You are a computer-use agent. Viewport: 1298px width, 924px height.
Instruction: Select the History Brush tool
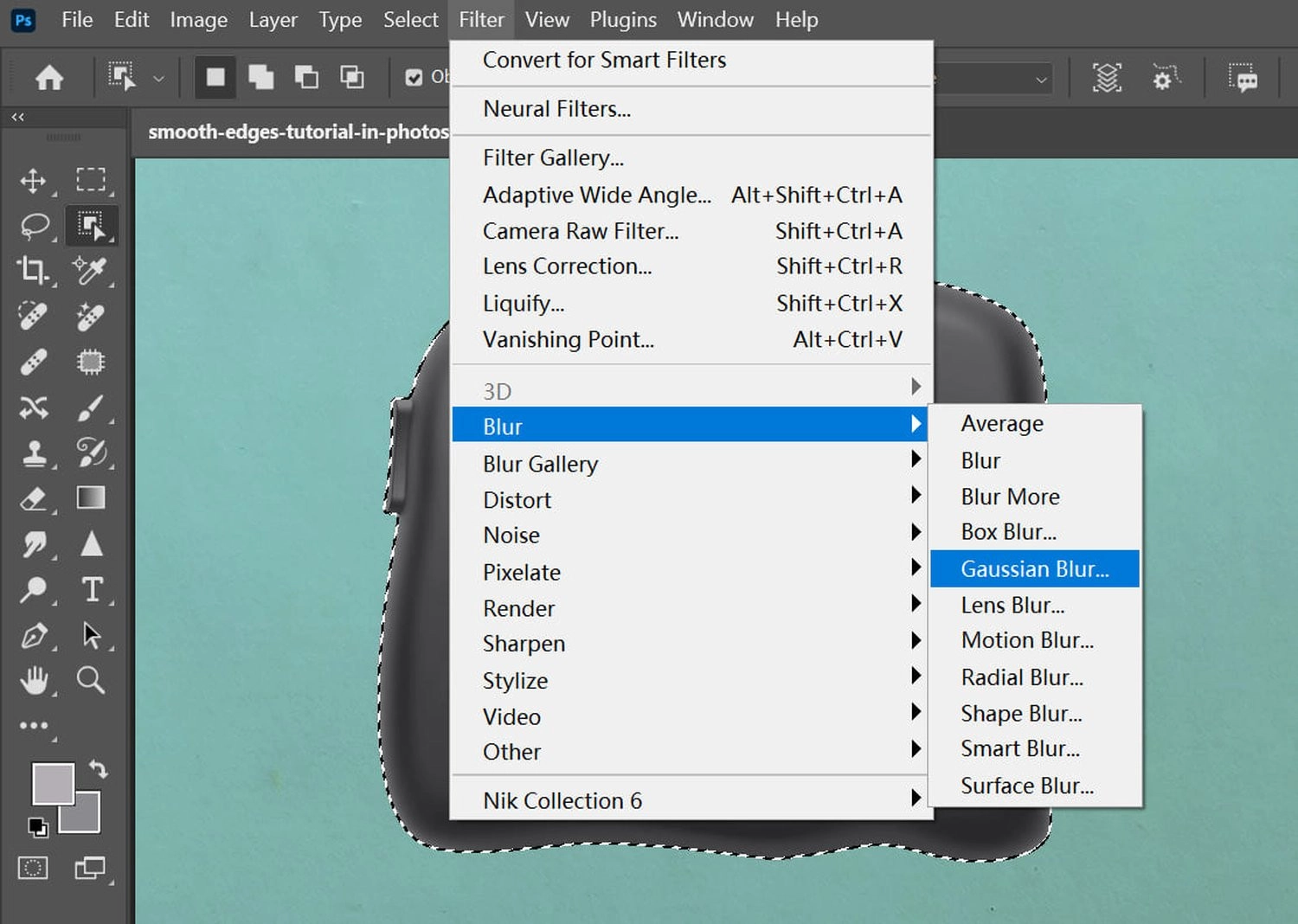(91, 452)
